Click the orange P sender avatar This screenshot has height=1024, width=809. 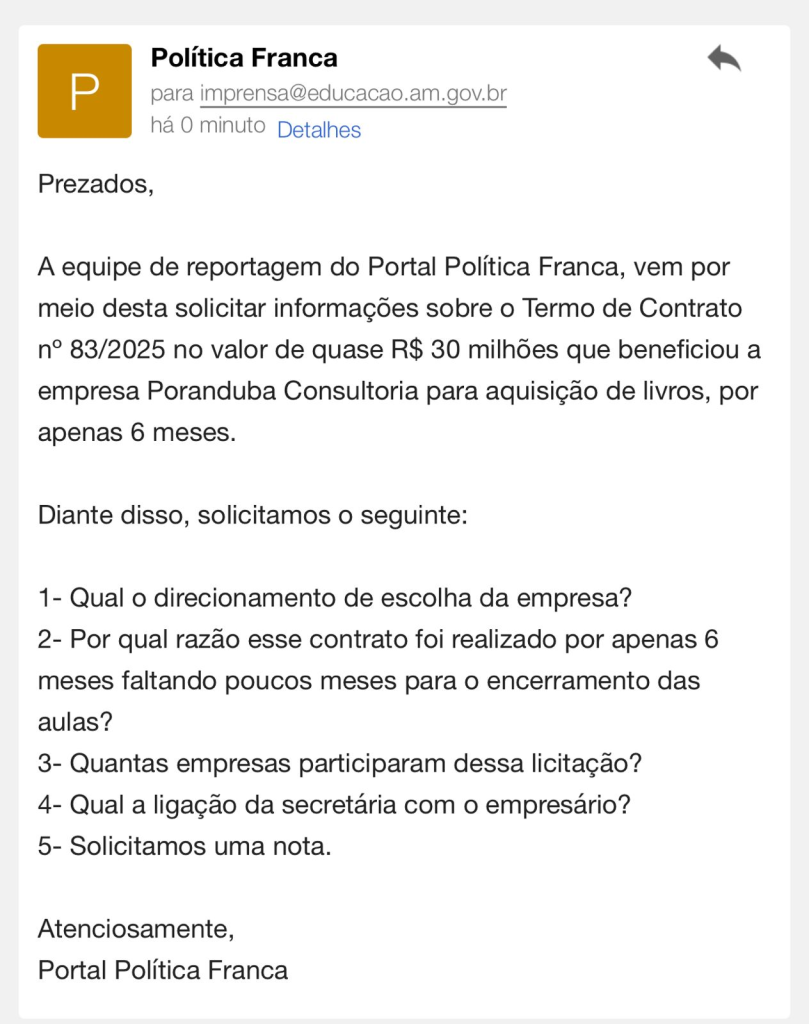(x=84, y=91)
